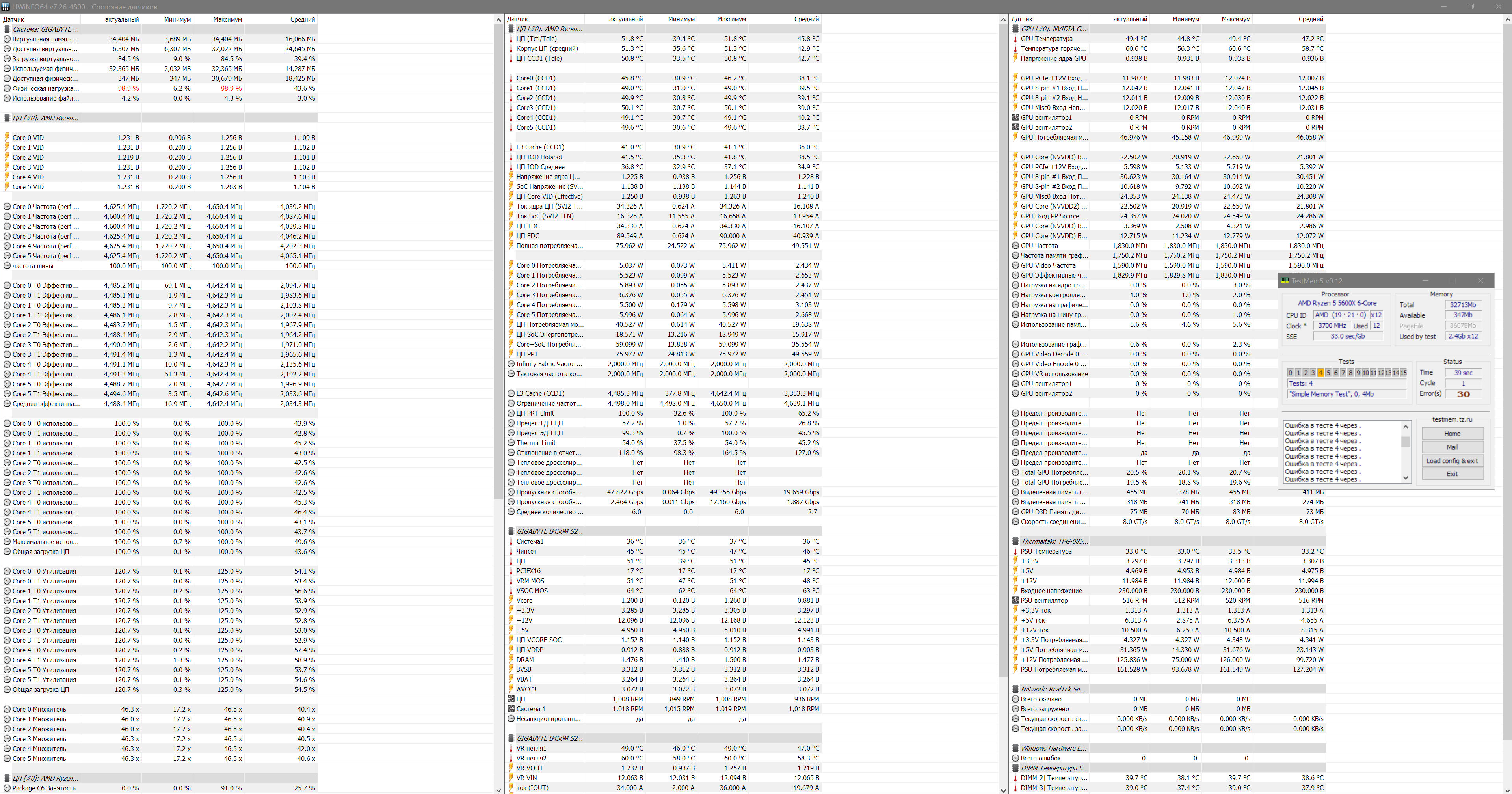Click the motherboard ЦП fan RPM icon
This screenshot has height=794, width=1512.
pyautogui.click(x=511, y=699)
